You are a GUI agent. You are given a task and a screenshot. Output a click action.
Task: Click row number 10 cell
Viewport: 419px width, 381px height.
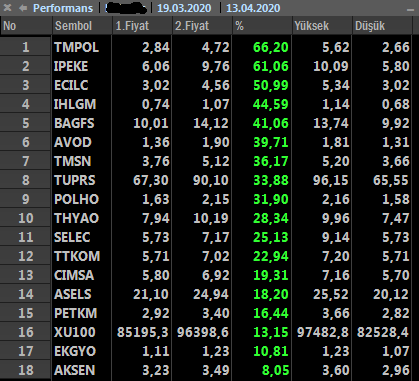click(x=26, y=218)
